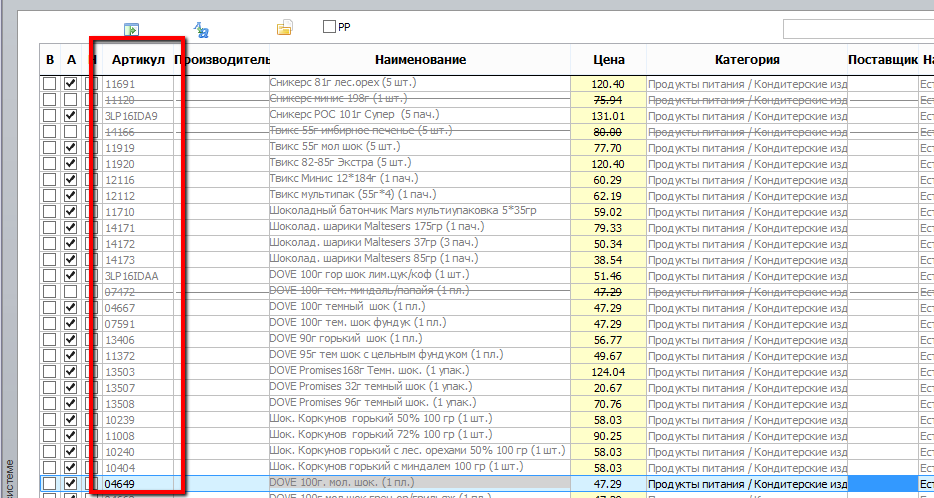Select 'DOVE 100г тем. шок фундук' cell

pos(420,323)
